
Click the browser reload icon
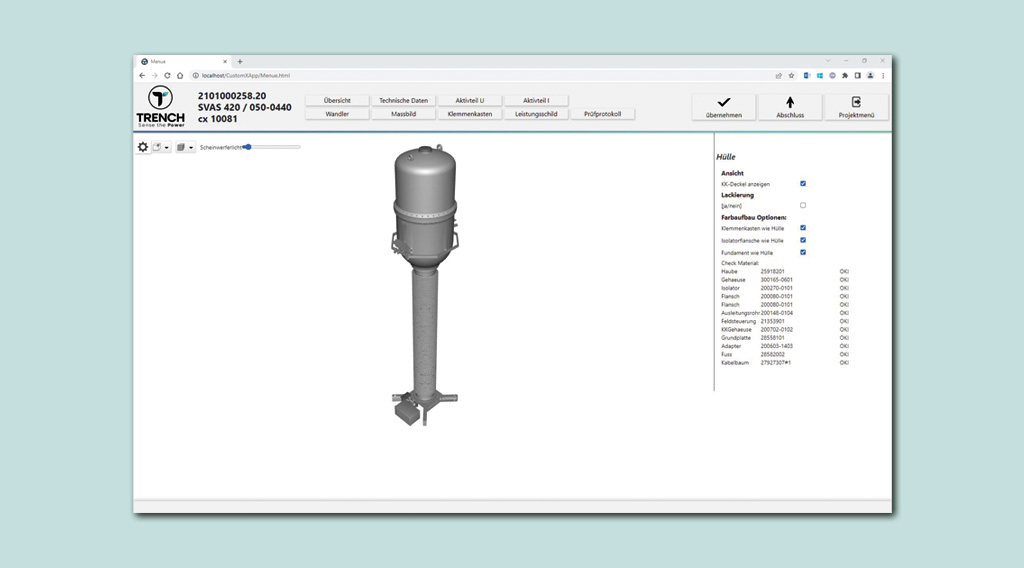click(167, 75)
